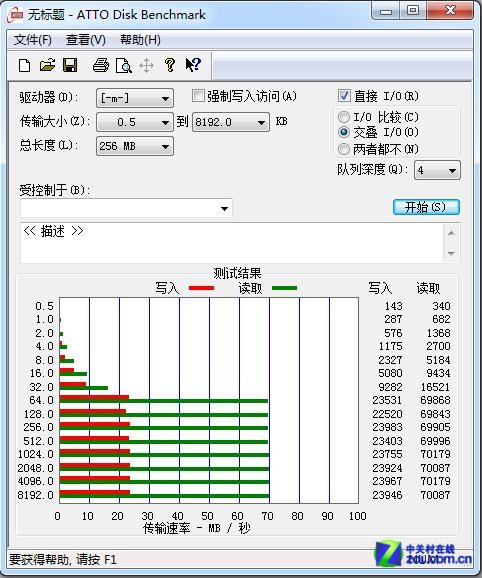Click the green 读取 legend swatch
The height and width of the screenshot is (578, 482).
point(284,288)
